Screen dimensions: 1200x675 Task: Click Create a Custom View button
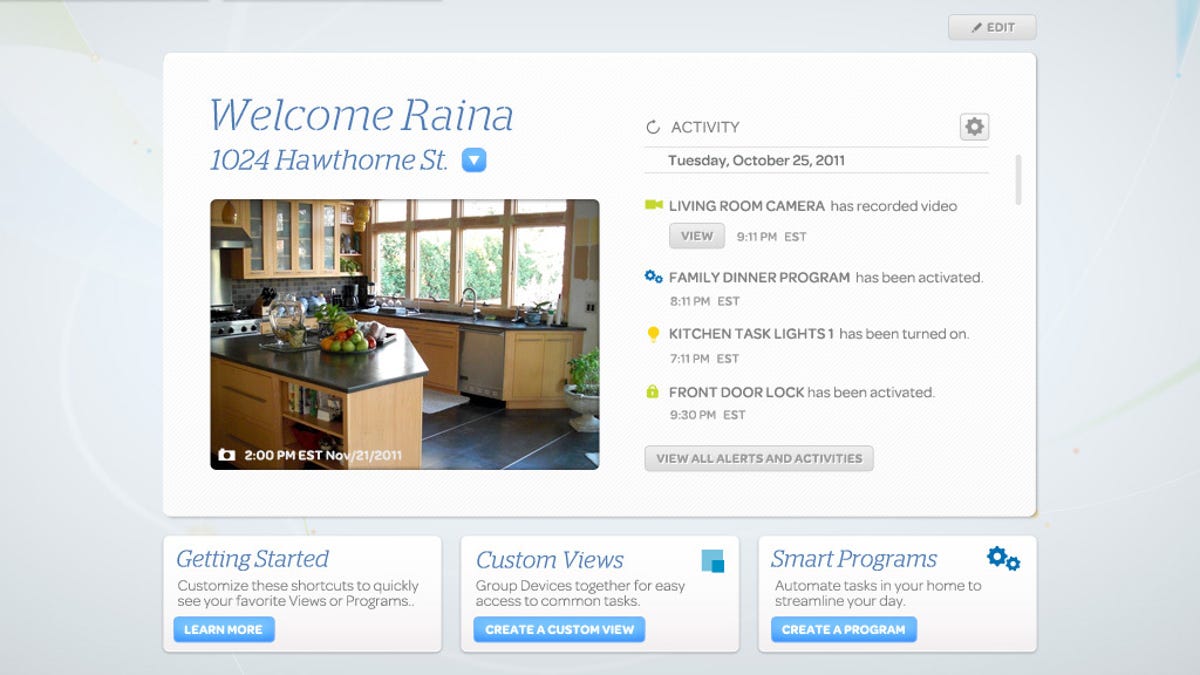(559, 629)
